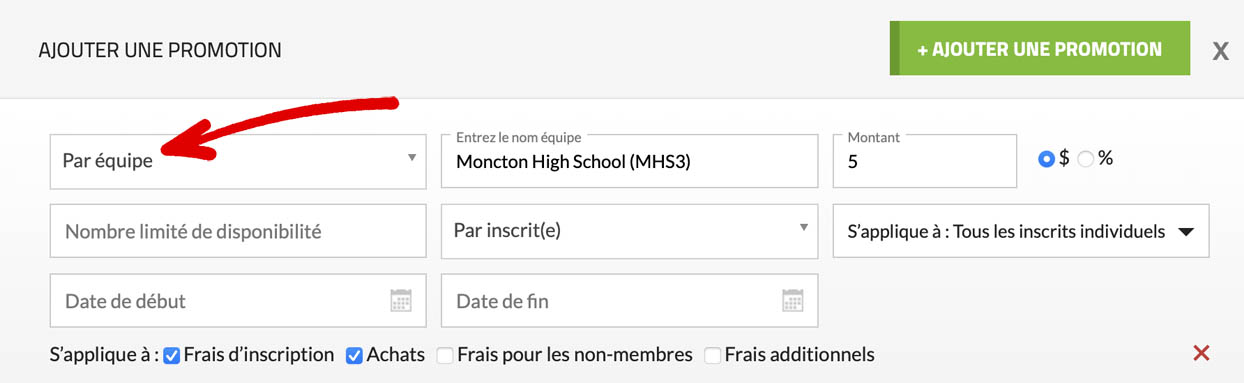1244x383 pixels.
Task: Click the Par équipe dropdown arrow
Action: pos(412,158)
